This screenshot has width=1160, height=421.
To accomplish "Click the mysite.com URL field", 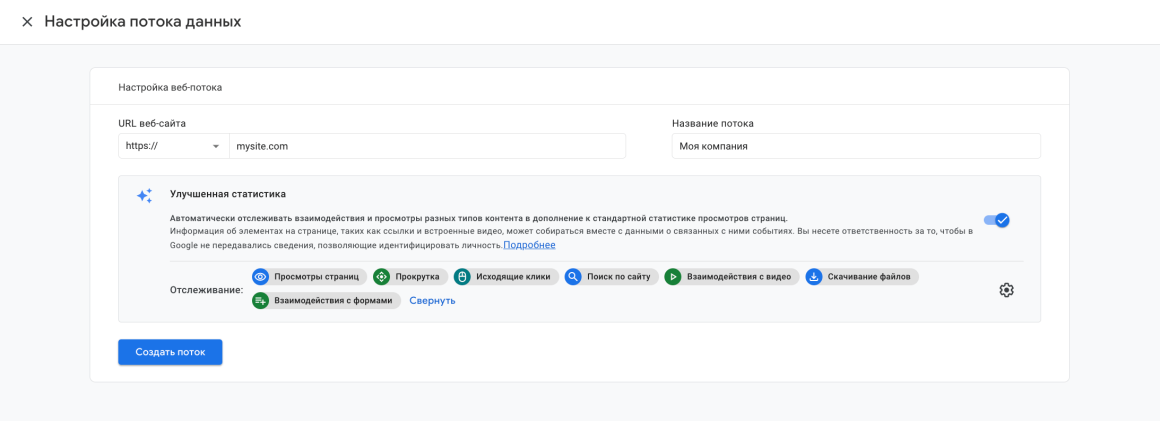I will click(426, 146).
